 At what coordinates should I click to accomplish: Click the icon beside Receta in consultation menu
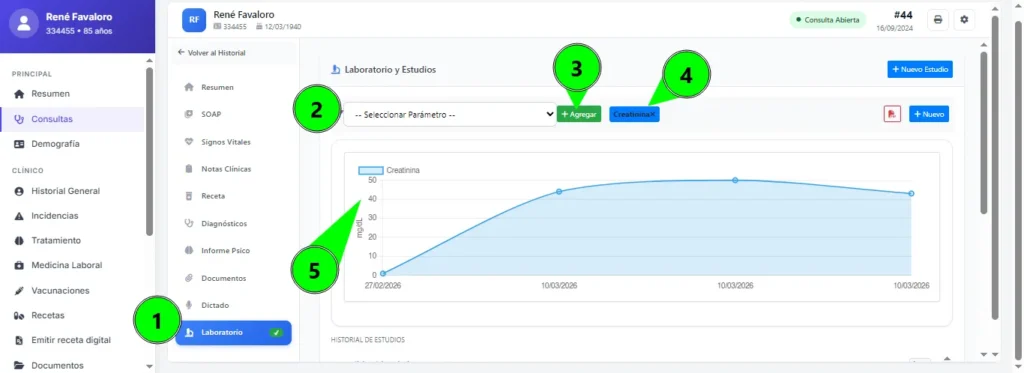tap(189, 196)
